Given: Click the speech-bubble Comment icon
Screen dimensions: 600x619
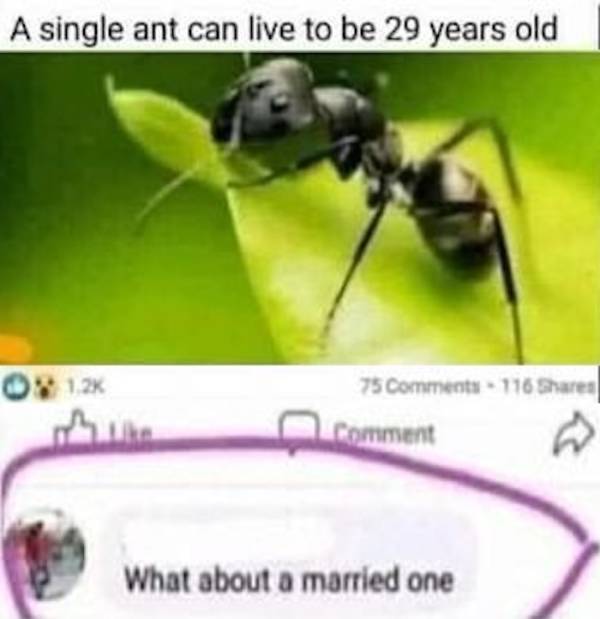Looking at the screenshot, I should pos(299,429).
